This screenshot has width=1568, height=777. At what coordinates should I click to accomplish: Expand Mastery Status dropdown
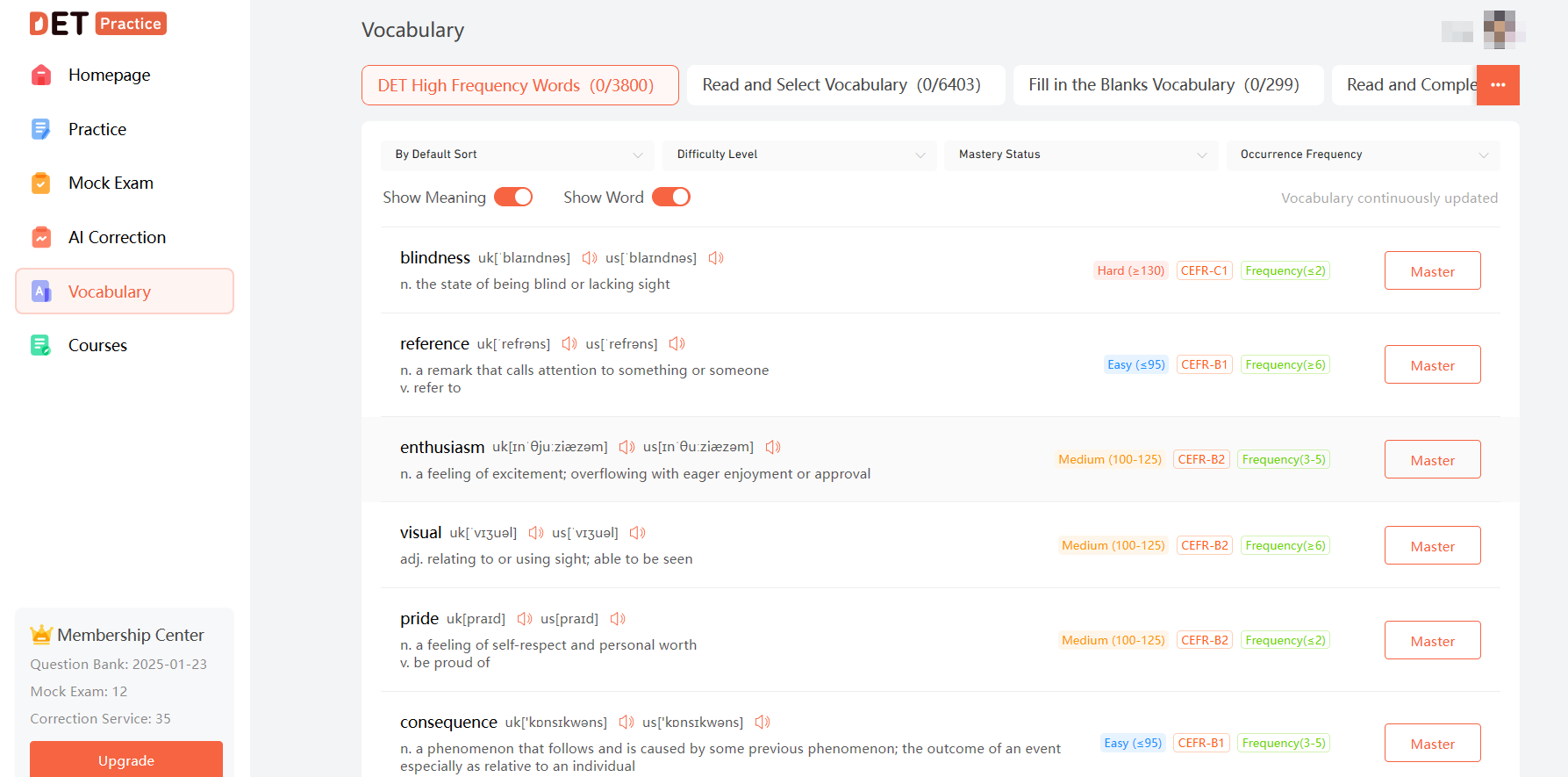pyautogui.click(x=1081, y=155)
